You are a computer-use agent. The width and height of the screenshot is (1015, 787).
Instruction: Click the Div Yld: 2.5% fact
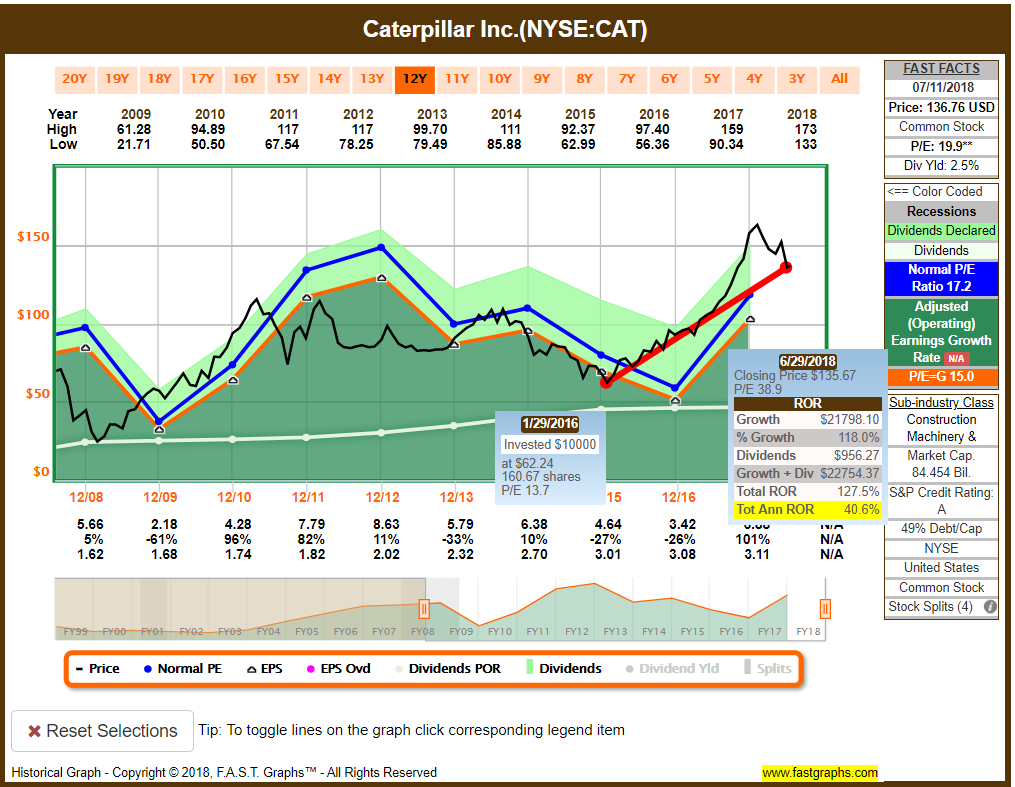941,166
